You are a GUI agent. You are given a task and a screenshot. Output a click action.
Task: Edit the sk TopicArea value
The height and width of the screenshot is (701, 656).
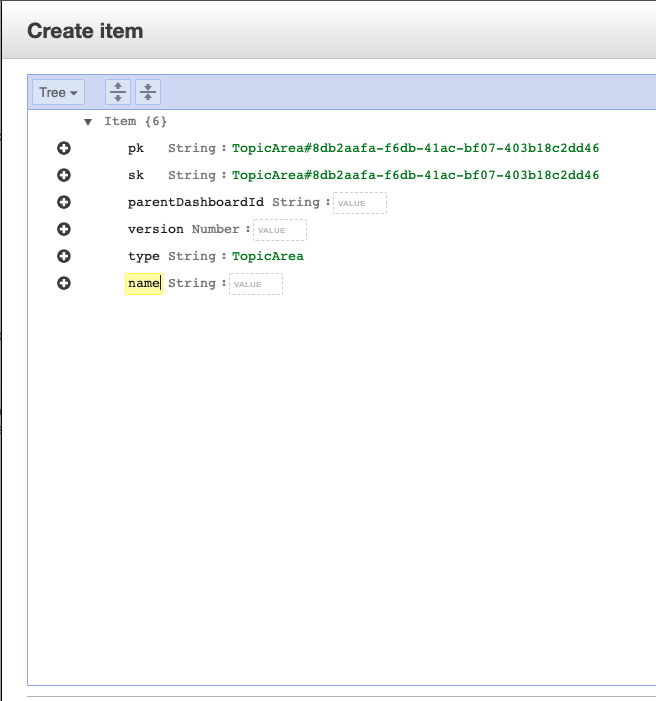415,175
